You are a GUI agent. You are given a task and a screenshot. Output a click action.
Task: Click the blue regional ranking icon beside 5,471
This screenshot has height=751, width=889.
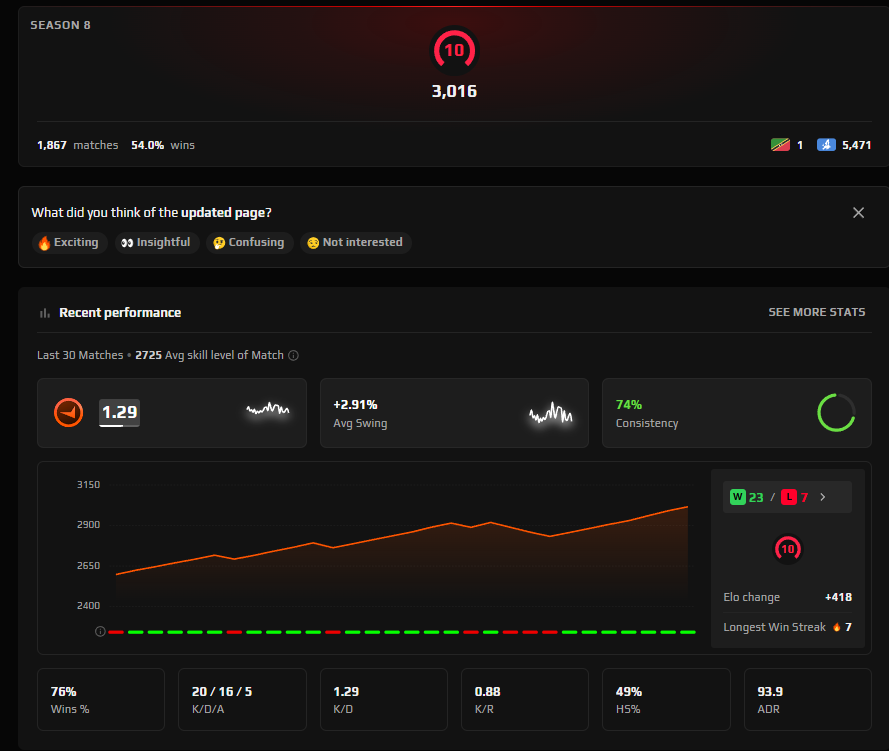point(826,145)
